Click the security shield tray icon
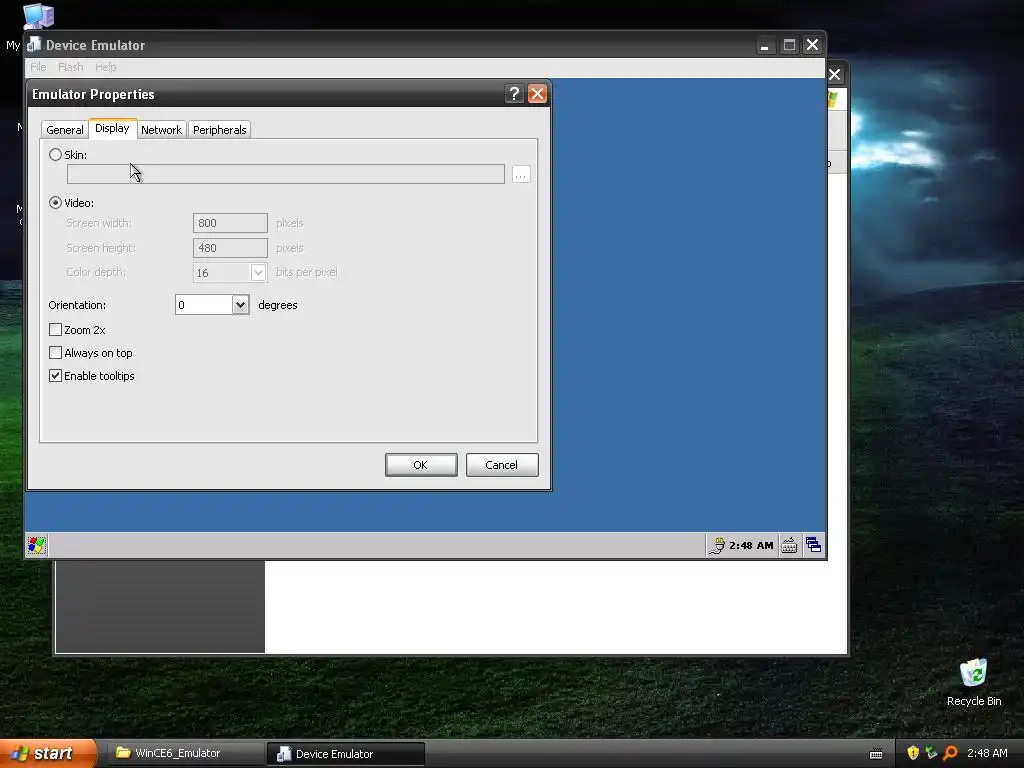This screenshot has height=768, width=1024. (x=913, y=753)
